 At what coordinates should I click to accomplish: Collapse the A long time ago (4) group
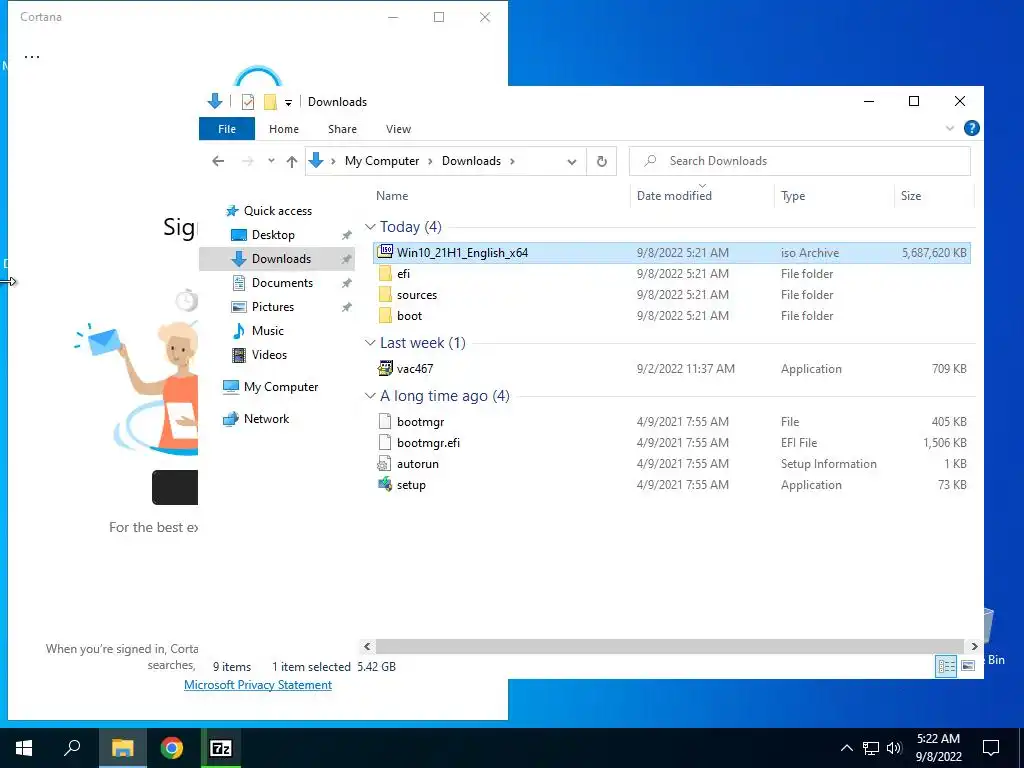pos(370,396)
